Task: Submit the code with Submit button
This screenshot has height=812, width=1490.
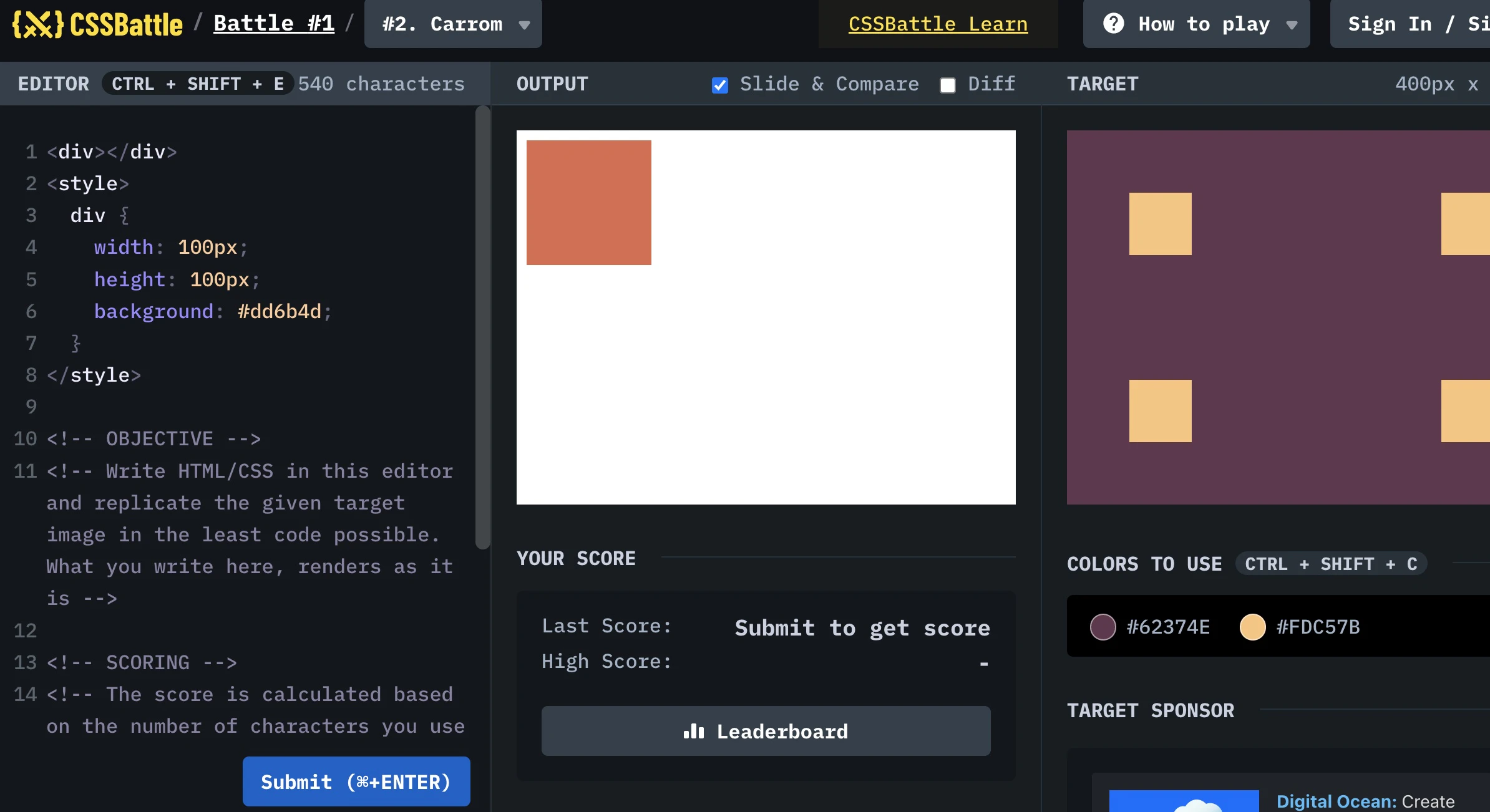Action: (356, 781)
